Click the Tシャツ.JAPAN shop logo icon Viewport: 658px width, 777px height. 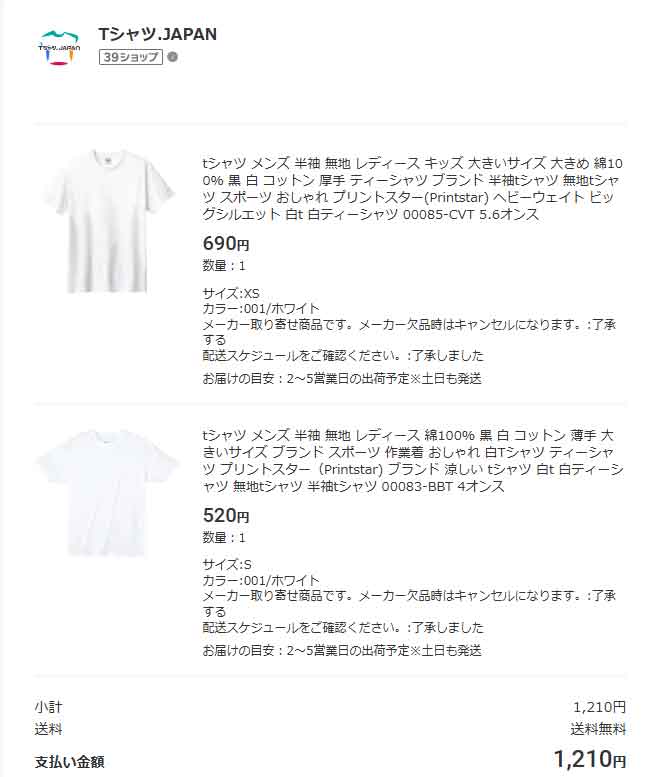coord(59,48)
